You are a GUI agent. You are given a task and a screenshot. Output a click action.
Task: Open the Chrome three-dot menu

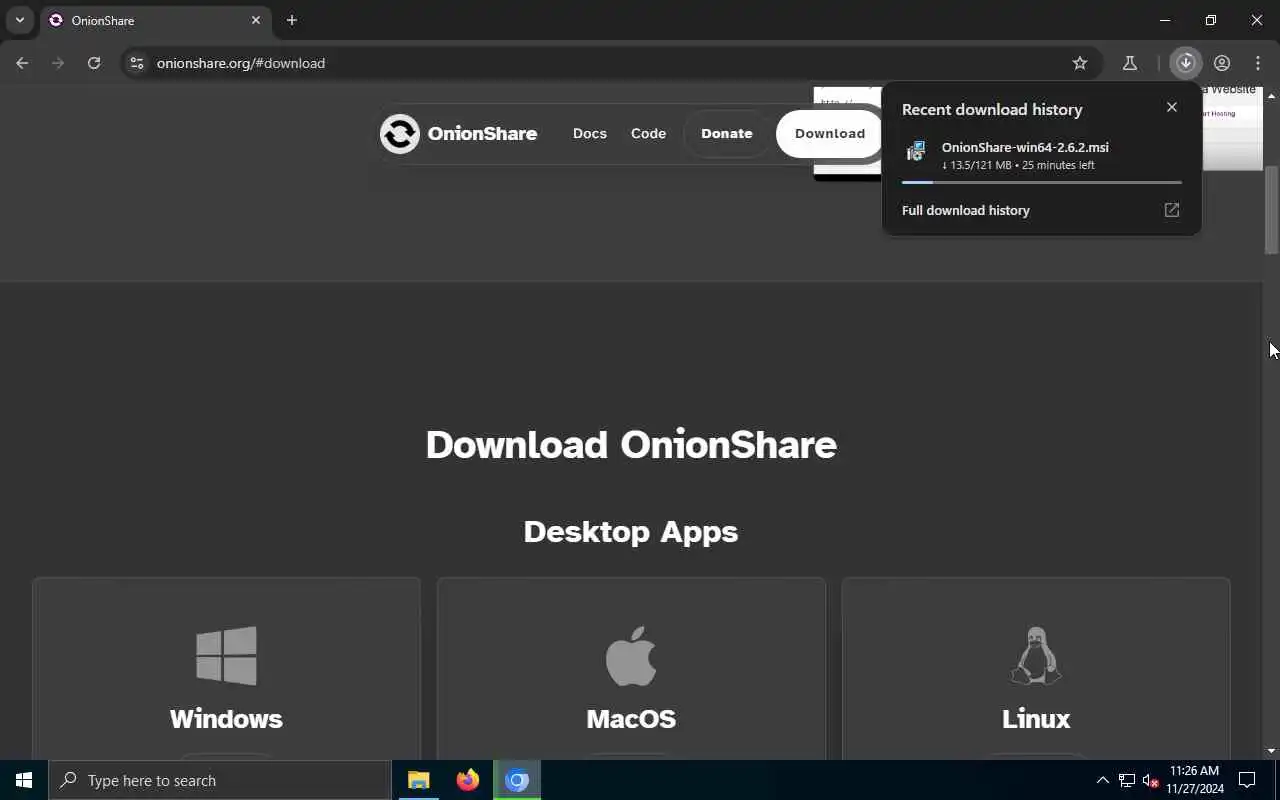pos(1258,63)
